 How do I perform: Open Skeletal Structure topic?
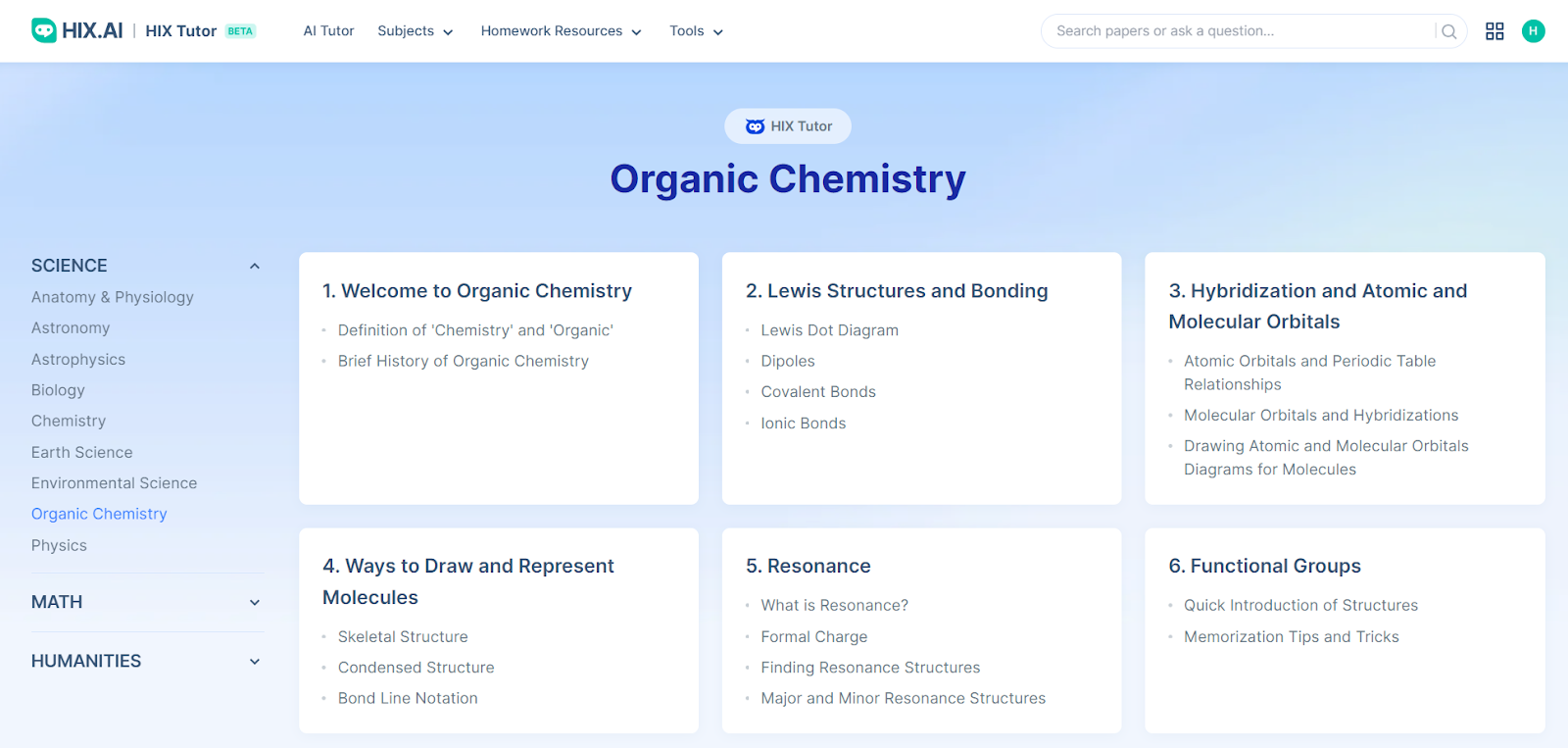403,637
